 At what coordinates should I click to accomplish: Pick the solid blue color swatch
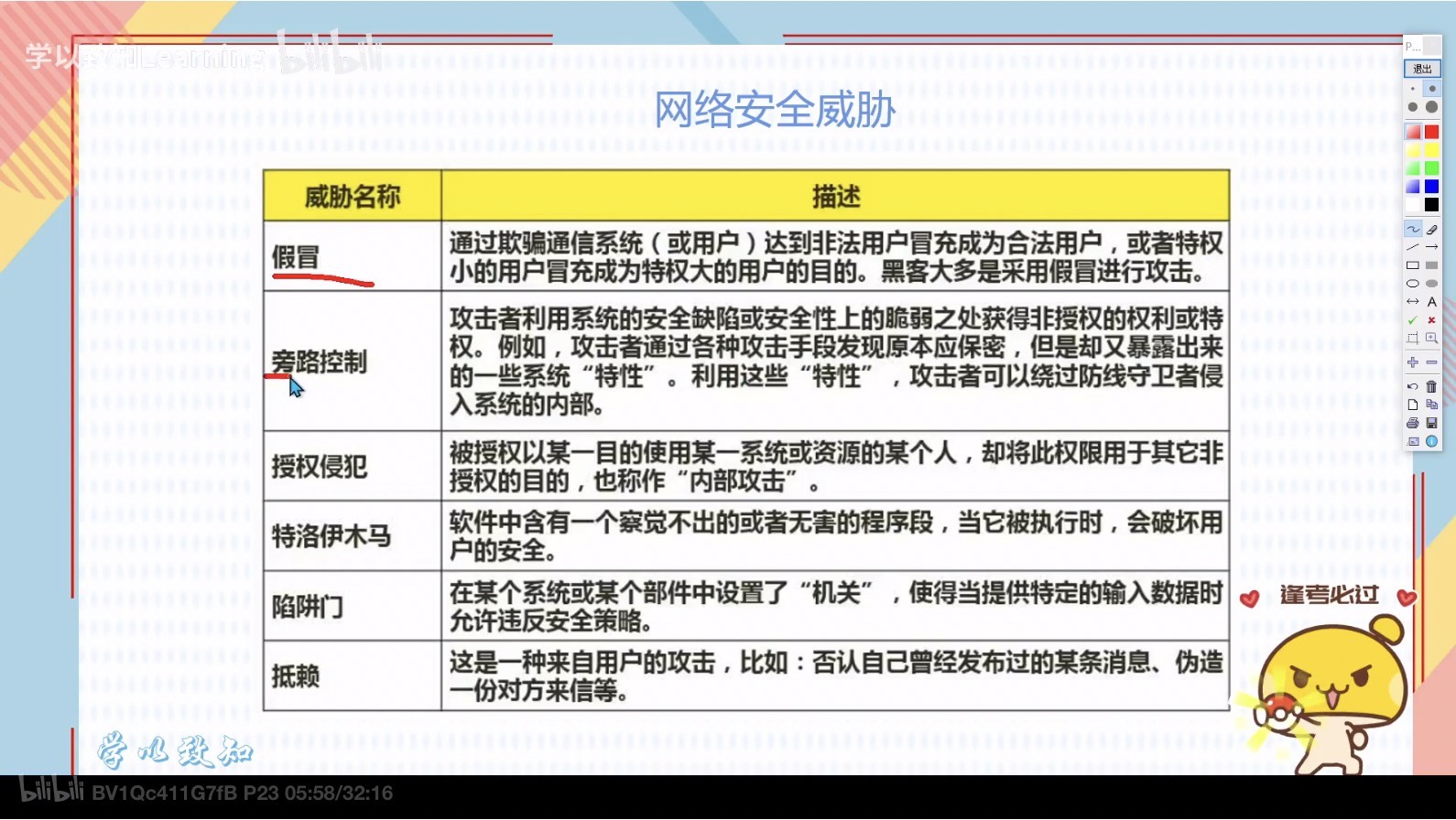point(1431,187)
